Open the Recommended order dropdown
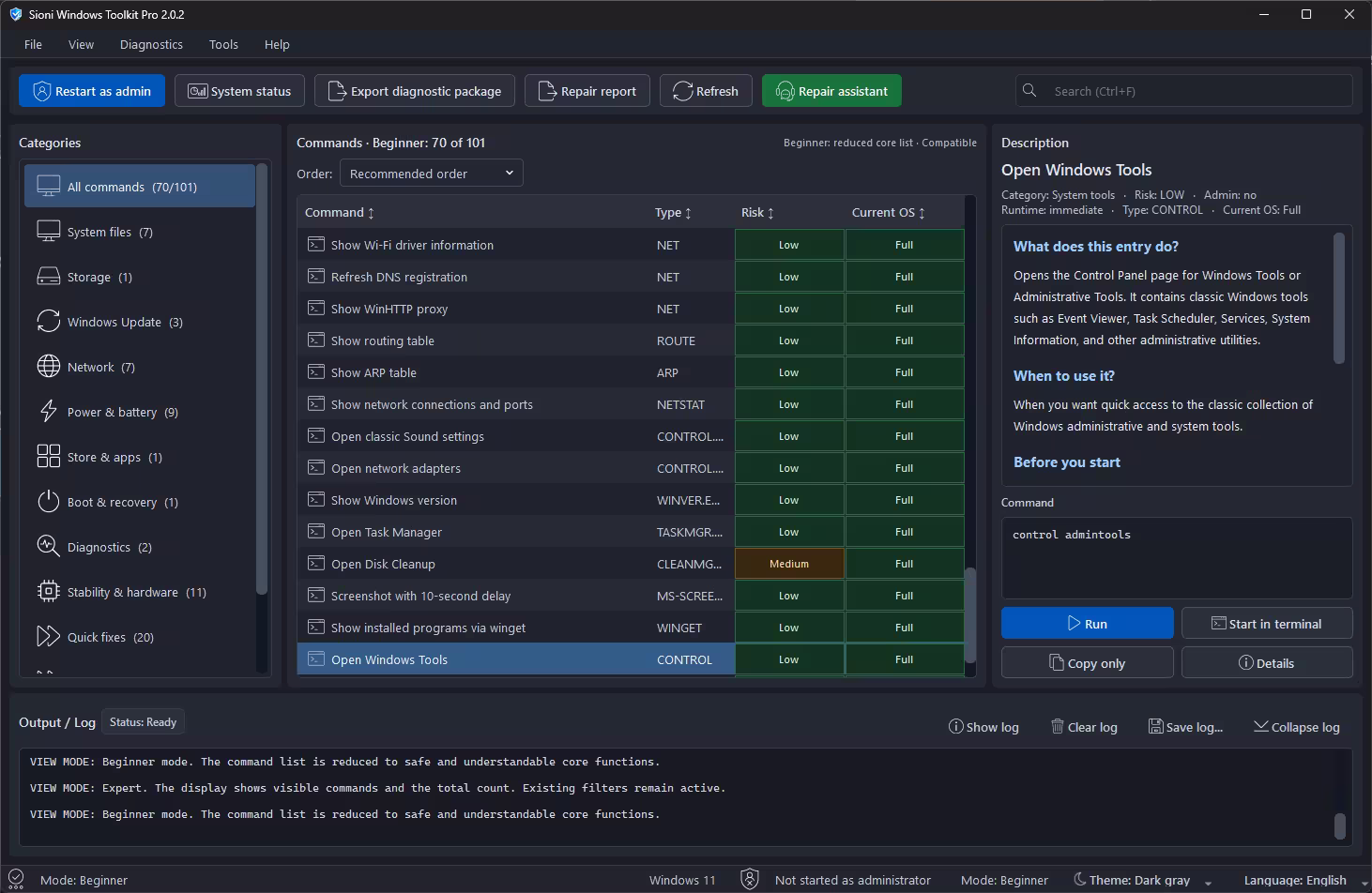1372x893 pixels. 432,174
